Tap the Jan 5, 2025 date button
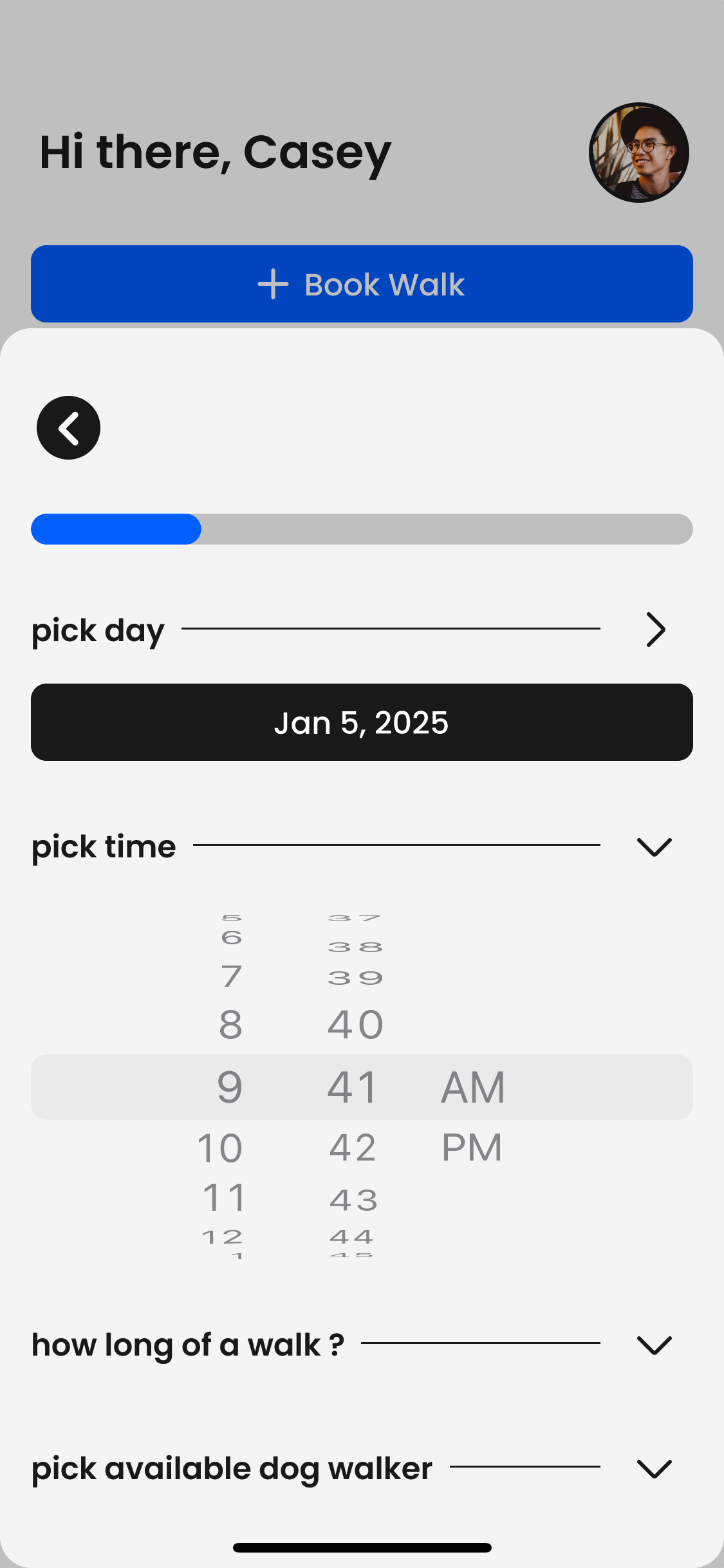Viewport: 724px width, 1568px height. point(362,722)
